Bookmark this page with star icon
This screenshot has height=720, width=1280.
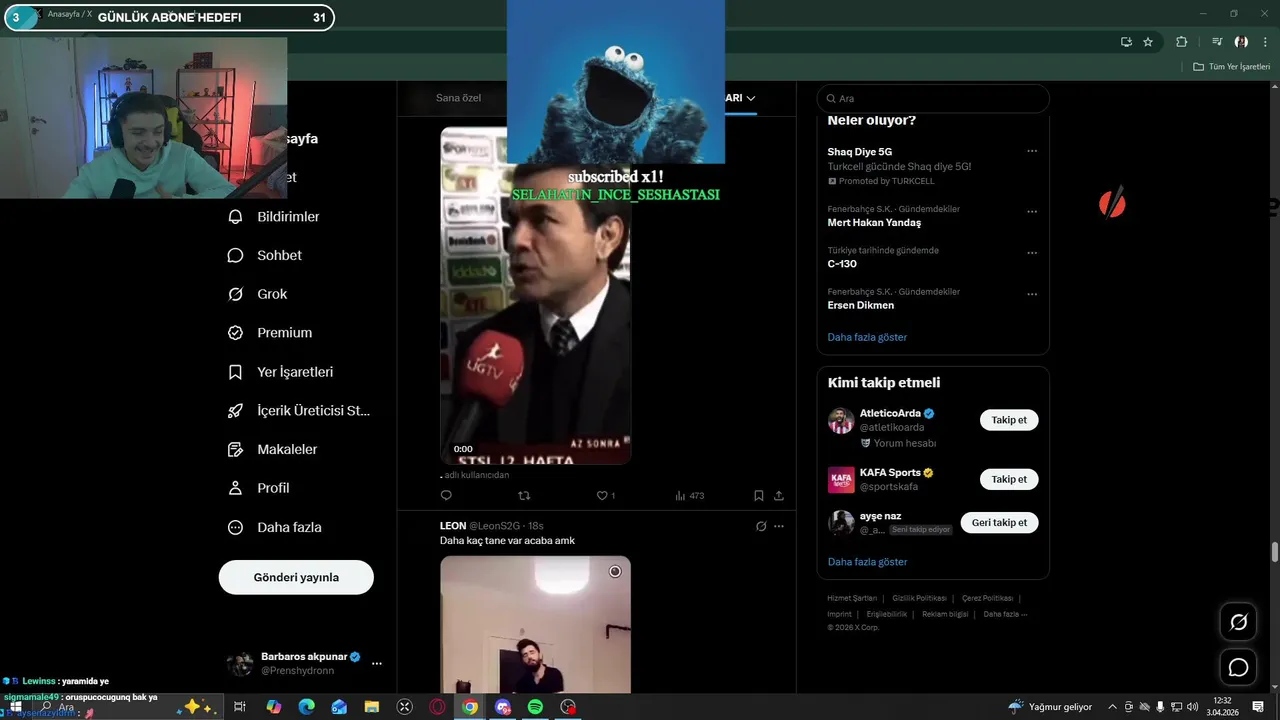[x=1148, y=42]
